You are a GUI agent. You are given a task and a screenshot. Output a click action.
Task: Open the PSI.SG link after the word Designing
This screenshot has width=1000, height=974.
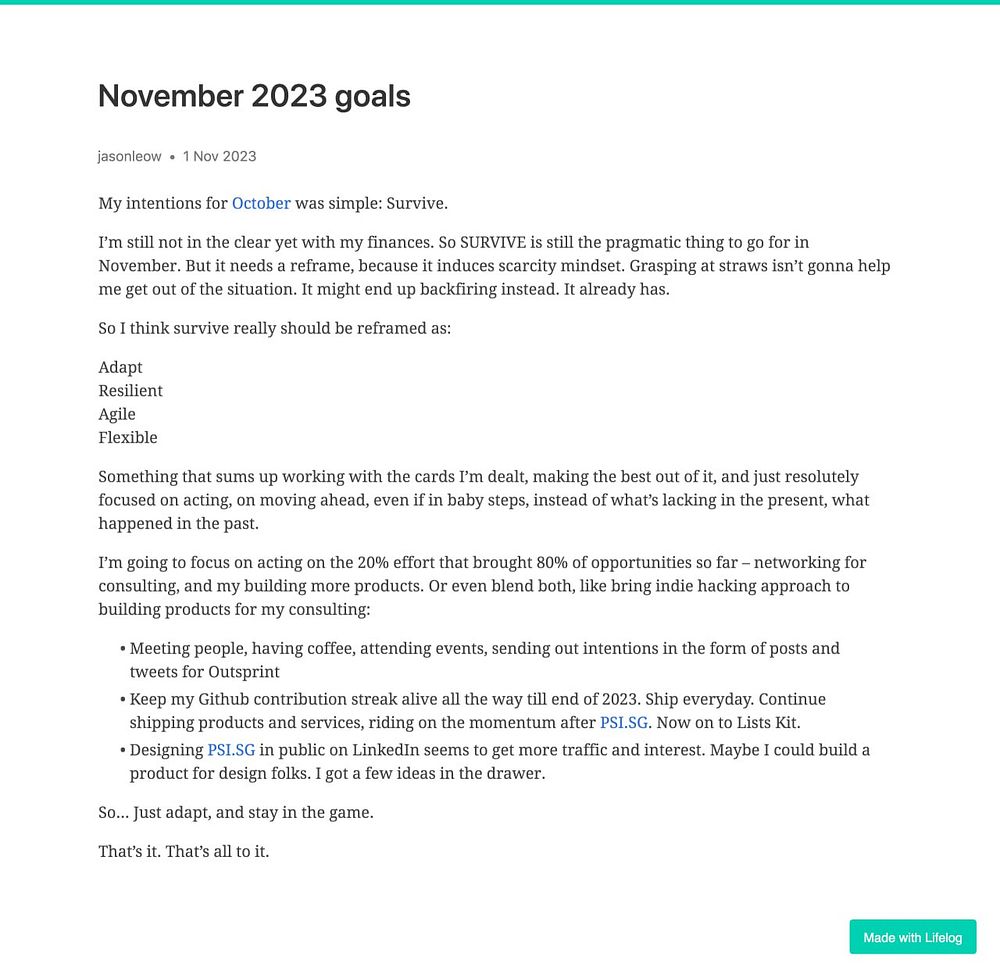point(231,750)
